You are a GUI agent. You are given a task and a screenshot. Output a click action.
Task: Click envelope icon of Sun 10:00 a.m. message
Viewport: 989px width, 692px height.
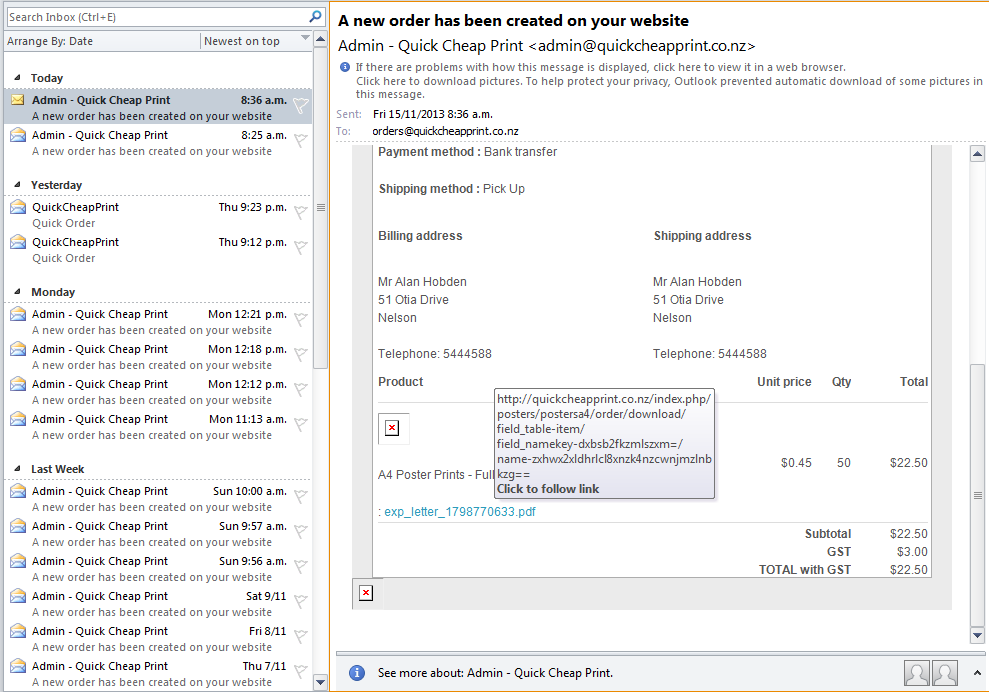click(18, 490)
